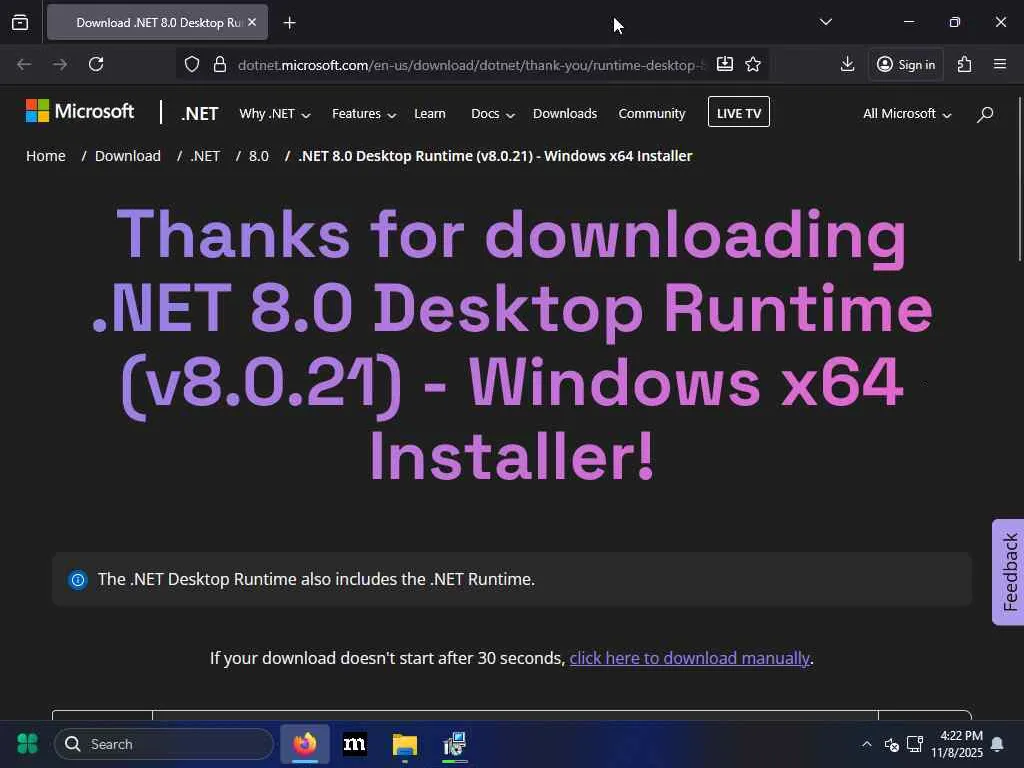Open the 'm' app in taskbar
Viewport: 1024px width, 768px height.
355,744
